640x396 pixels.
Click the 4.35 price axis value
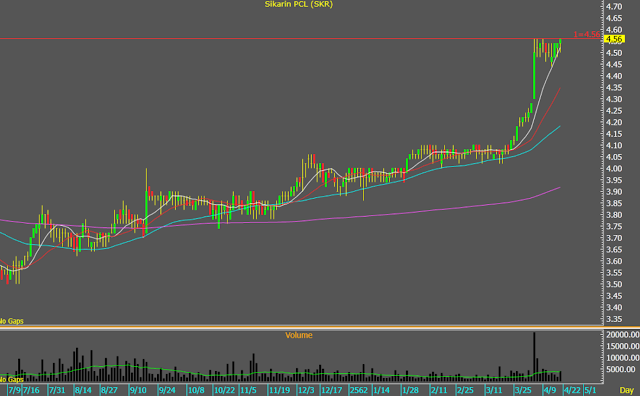[x=614, y=87]
